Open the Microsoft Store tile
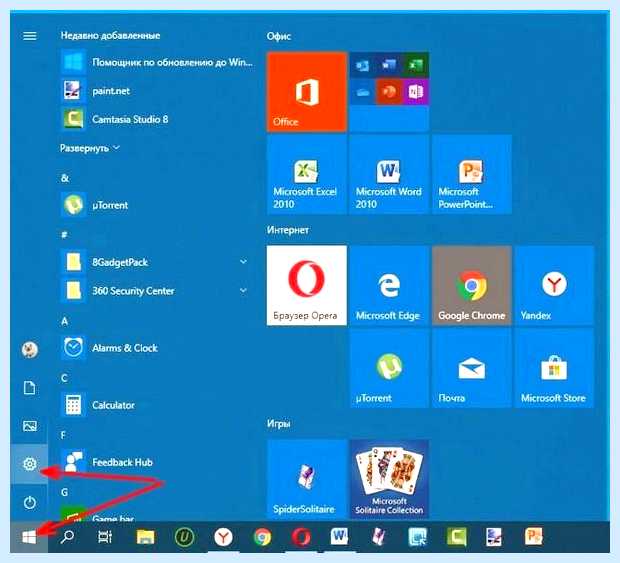Viewport: 620px width, 563px height. pos(554,368)
